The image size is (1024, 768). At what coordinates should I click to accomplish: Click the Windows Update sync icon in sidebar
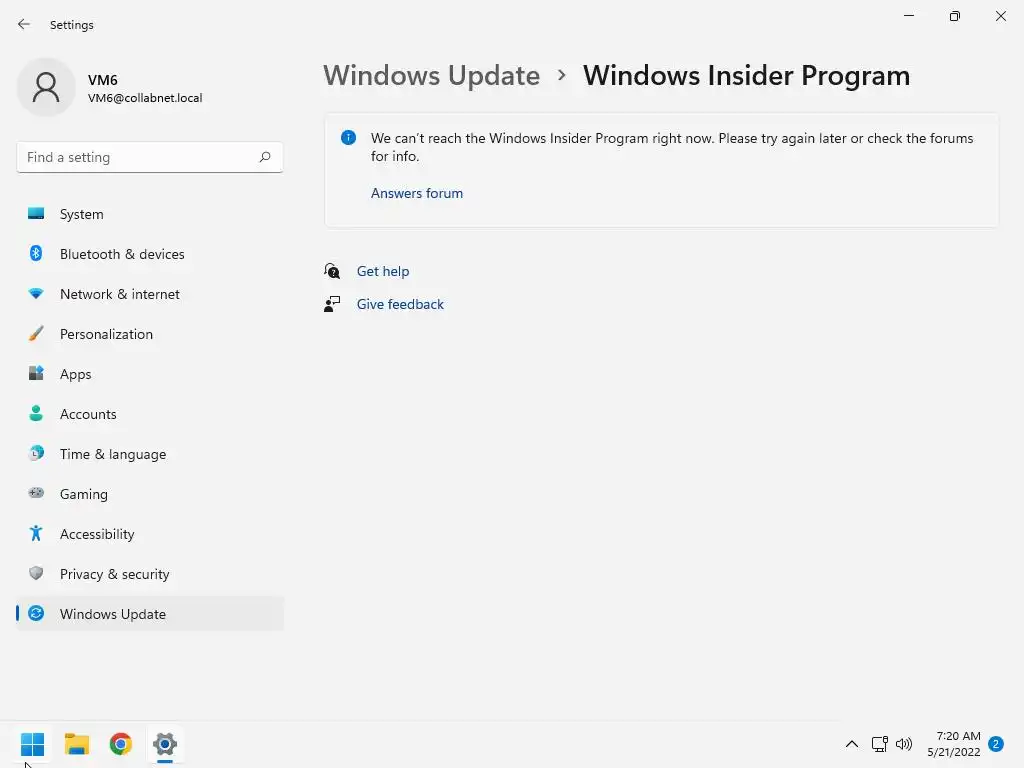(x=36, y=613)
